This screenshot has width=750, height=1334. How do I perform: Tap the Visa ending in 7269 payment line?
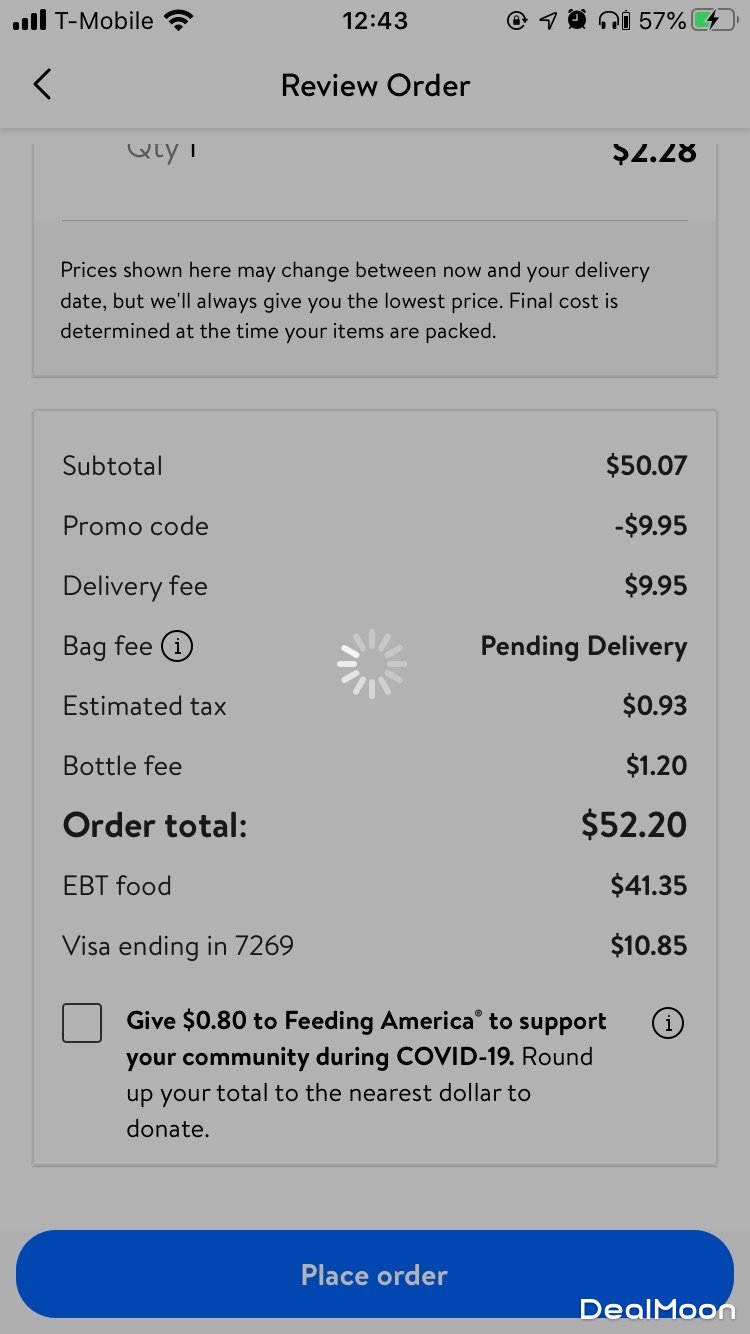pos(178,946)
